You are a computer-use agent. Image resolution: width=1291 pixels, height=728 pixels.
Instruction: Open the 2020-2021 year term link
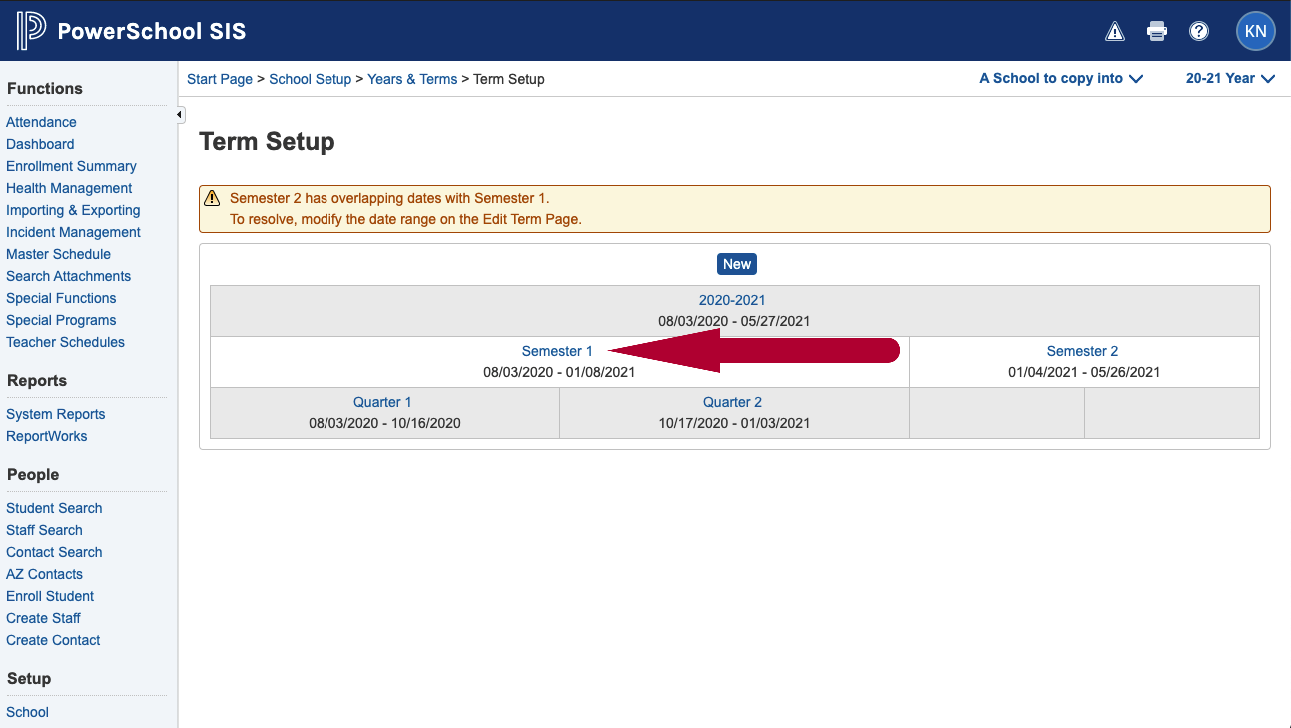732,300
